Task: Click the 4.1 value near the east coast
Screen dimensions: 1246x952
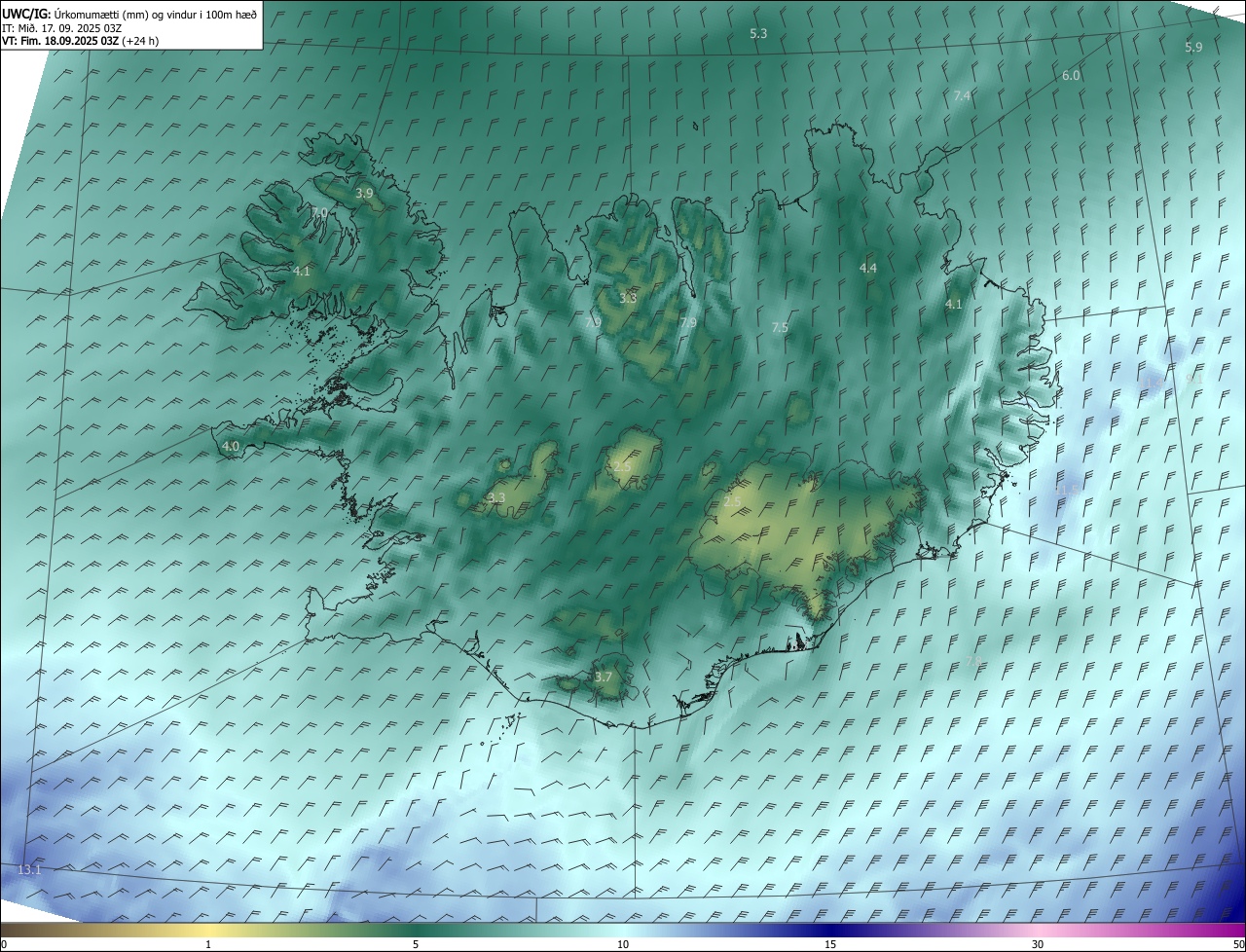Action: (x=954, y=305)
